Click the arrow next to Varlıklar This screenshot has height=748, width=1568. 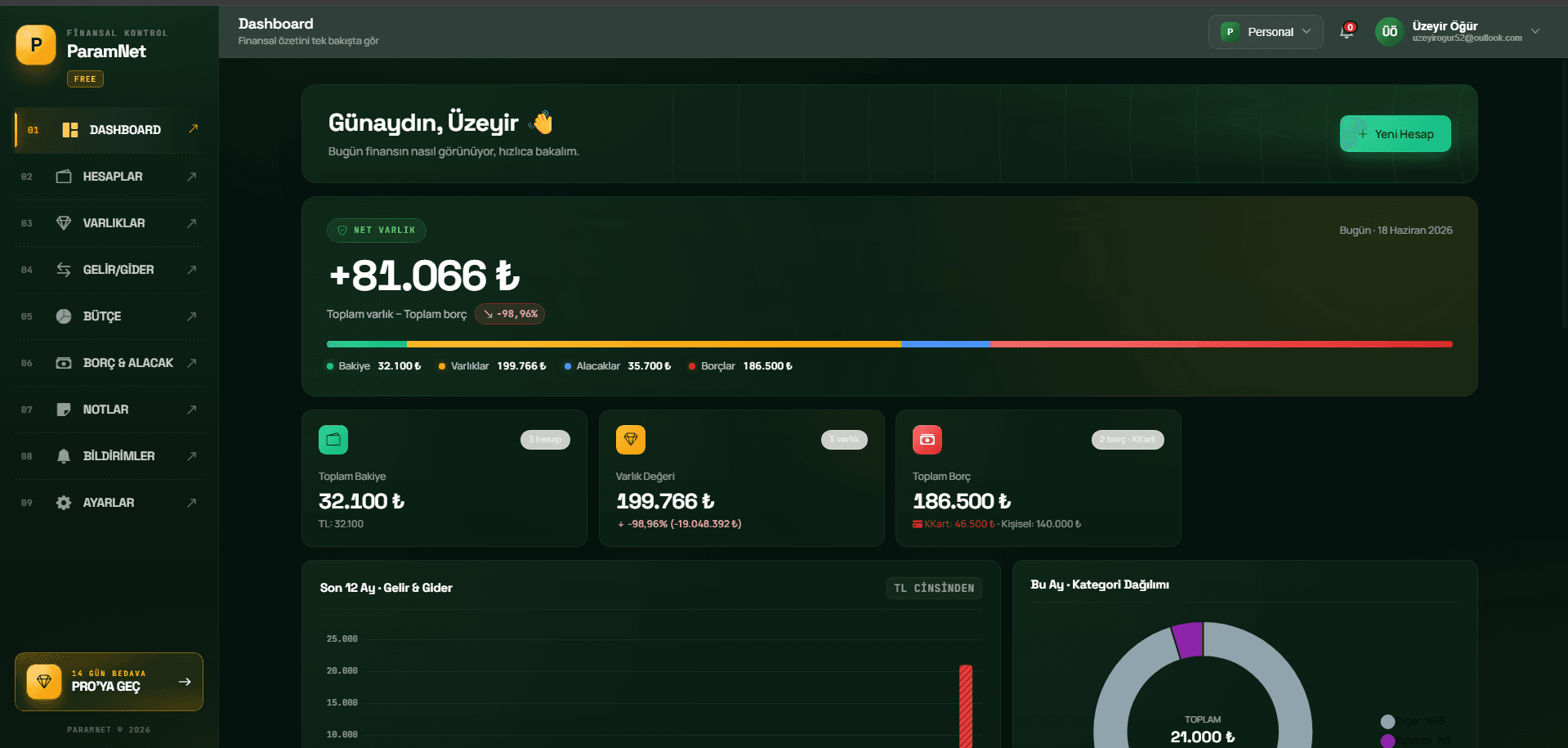(x=192, y=223)
